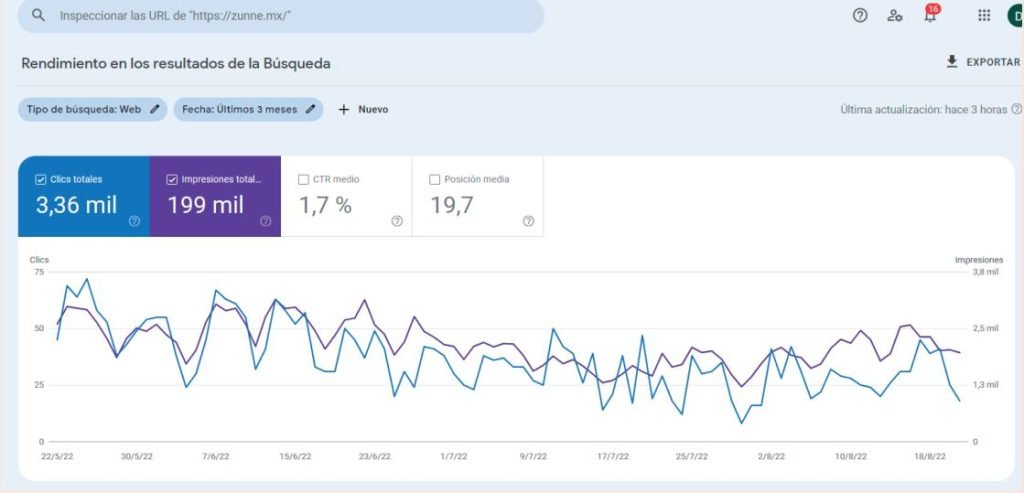Click help icon on CTR medio card
1024x493 pixels.
[397, 221]
